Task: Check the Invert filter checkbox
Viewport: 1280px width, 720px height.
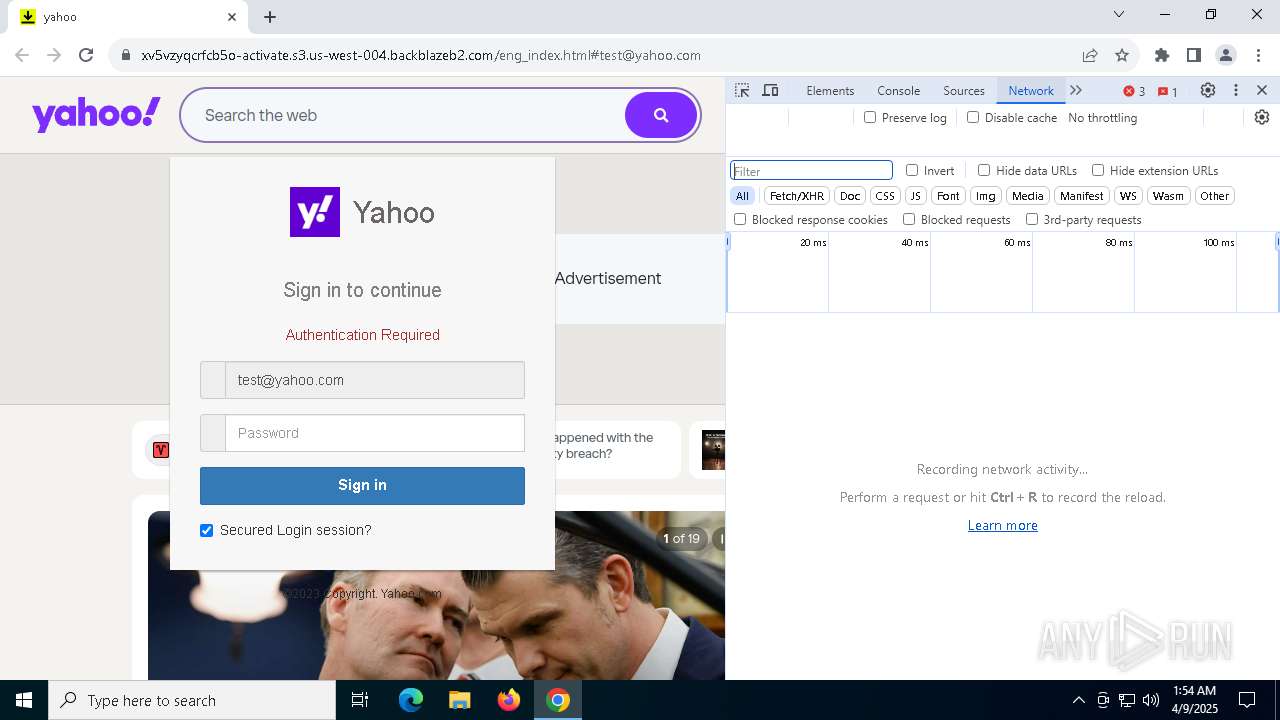Action: pos(912,170)
